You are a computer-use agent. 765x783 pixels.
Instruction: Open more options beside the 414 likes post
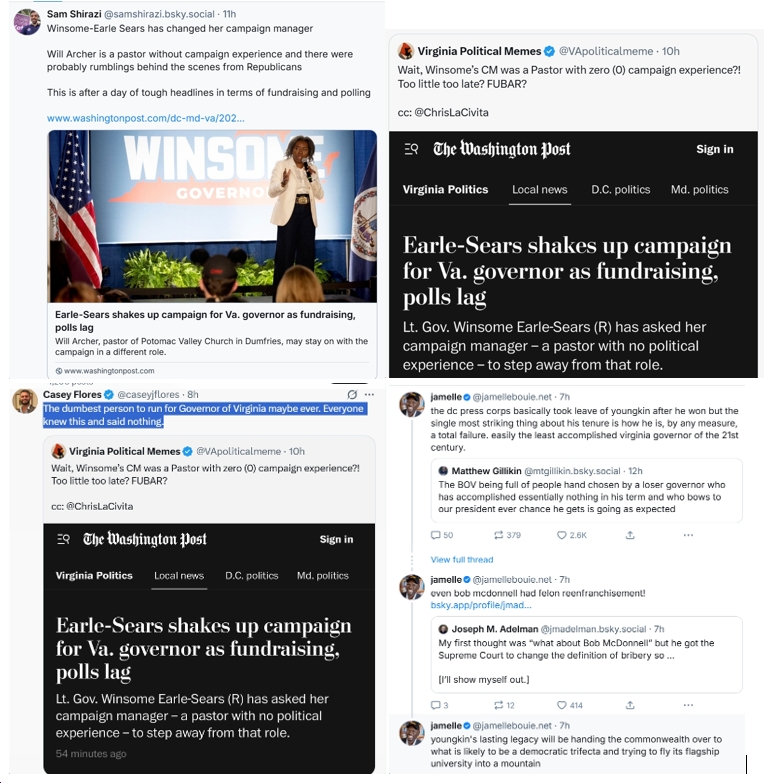(688, 705)
